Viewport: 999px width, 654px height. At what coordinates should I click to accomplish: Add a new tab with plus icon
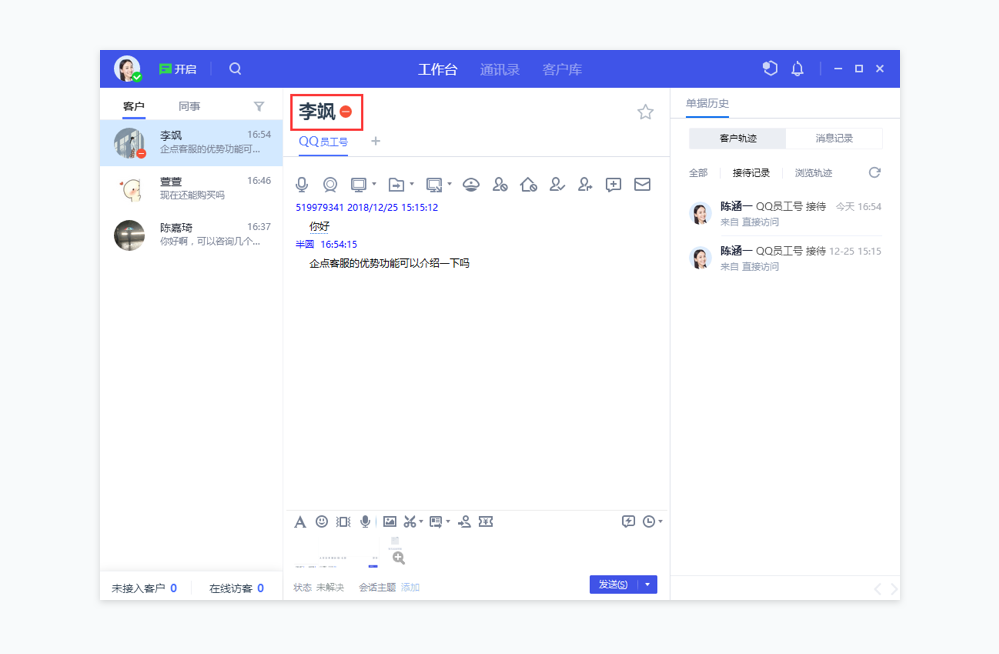click(x=375, y=141)
